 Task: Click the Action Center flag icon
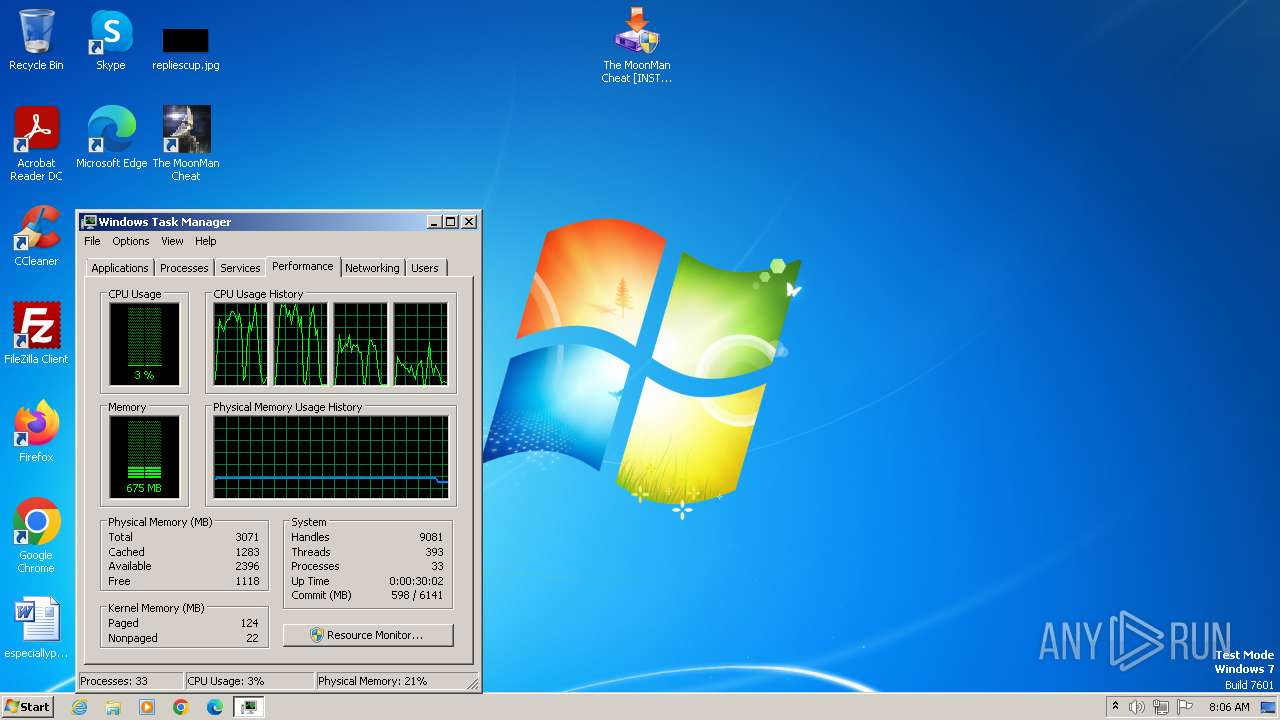pyautogui.click(x=1185, y=707)
